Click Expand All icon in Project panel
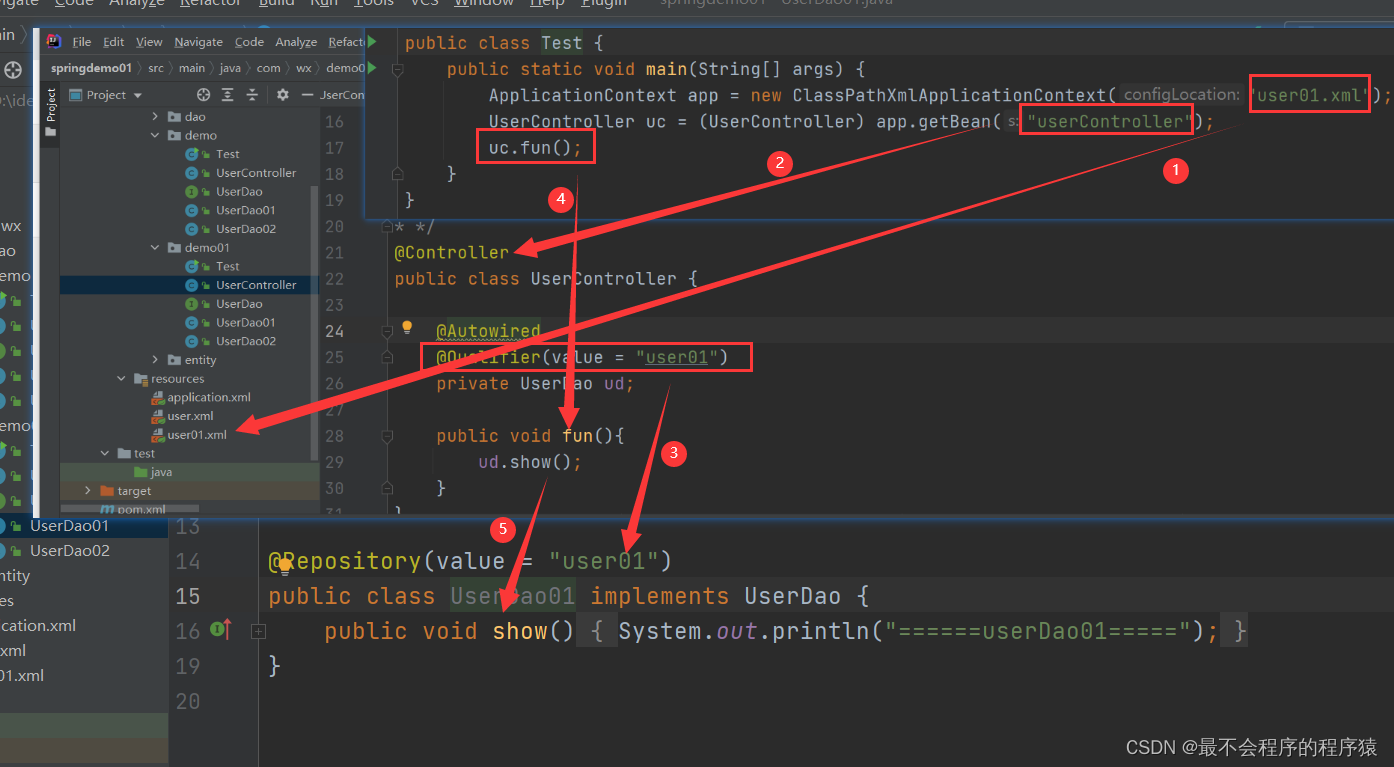 coord(228,95)
